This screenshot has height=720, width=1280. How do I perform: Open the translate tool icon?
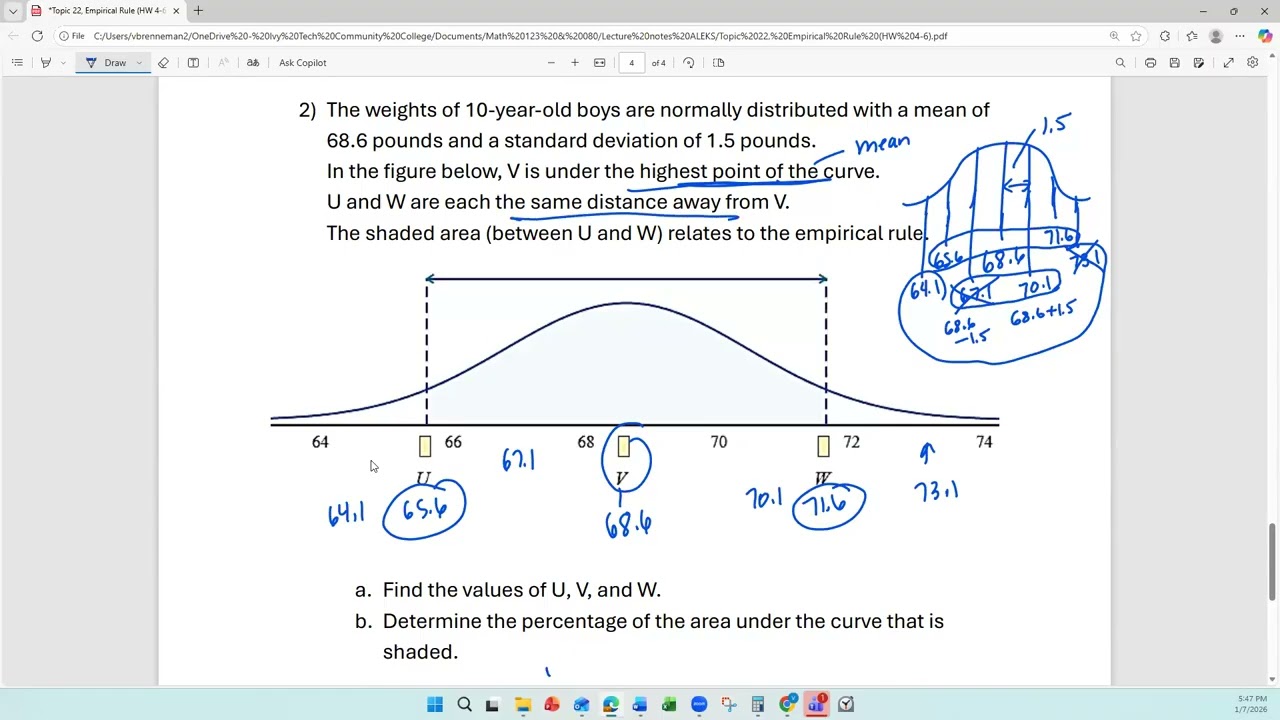click(253, 62)
